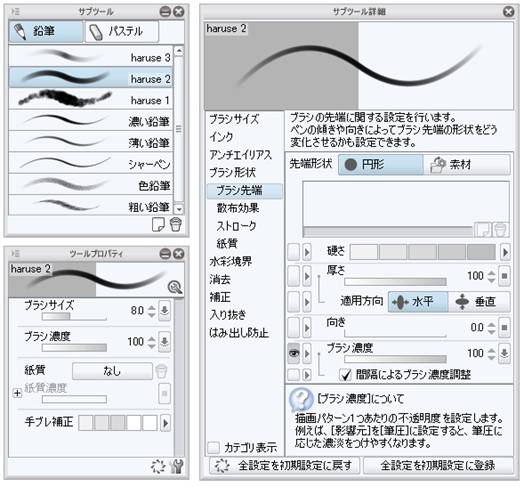Screen dimensions: 524x487
Task: Select 垂直 vertical apply direction
Action: [479, 302]
